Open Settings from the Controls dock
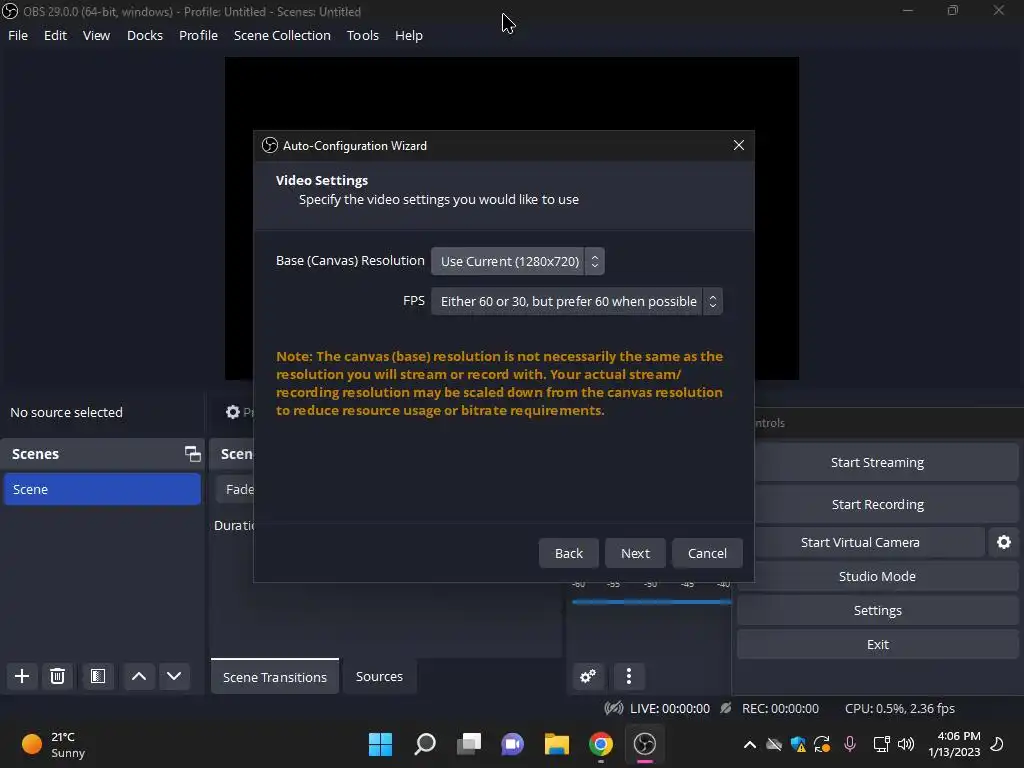 [878, 610]
